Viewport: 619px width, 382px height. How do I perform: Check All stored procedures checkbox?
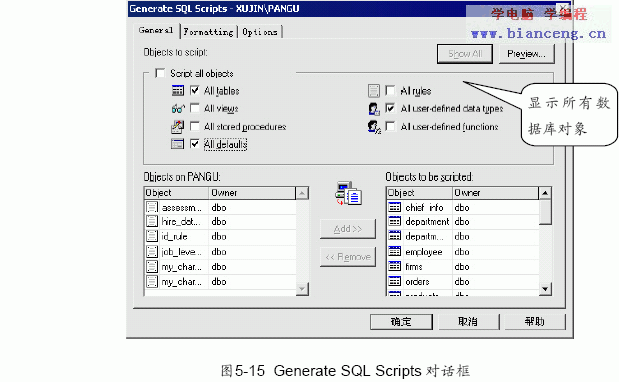[x=195, y=126]
